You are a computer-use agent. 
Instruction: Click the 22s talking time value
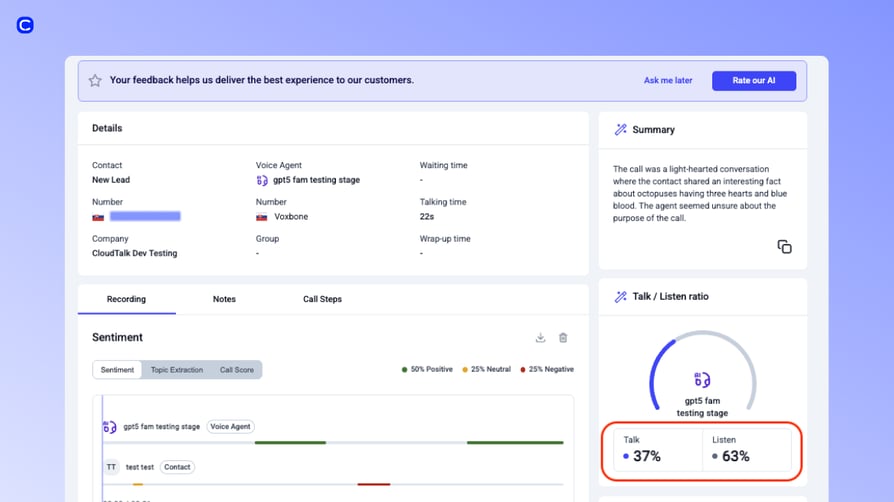[426, 217]
